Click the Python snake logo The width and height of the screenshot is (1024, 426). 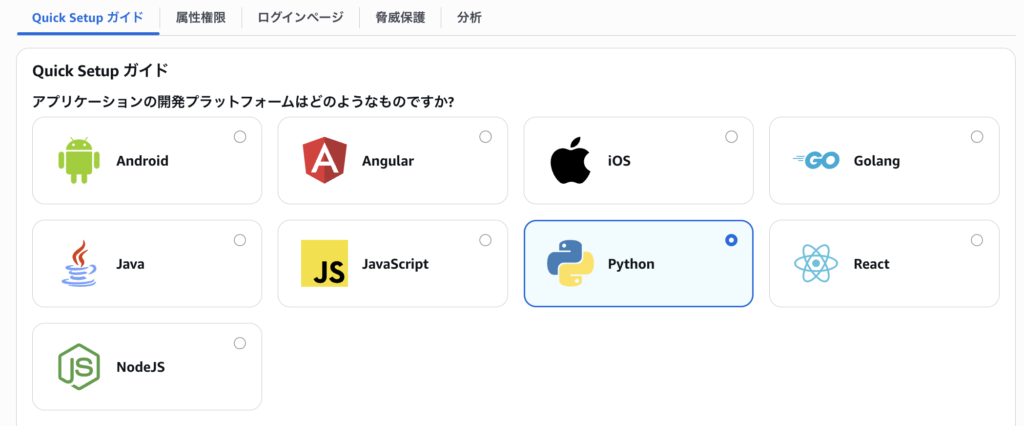coord(570,263)
